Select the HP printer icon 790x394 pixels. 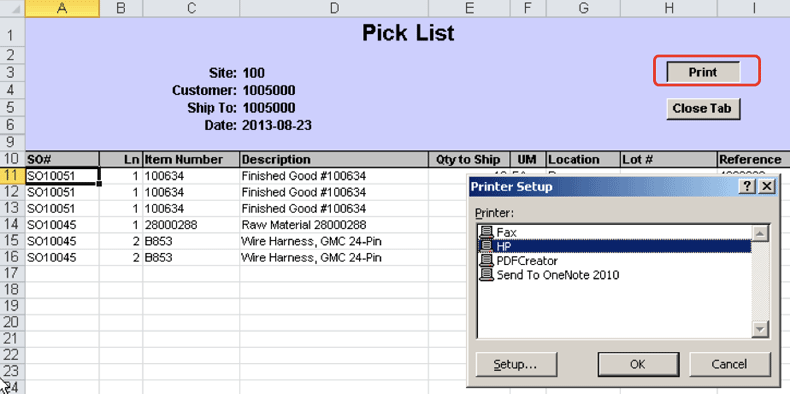[x=486, y=246]
